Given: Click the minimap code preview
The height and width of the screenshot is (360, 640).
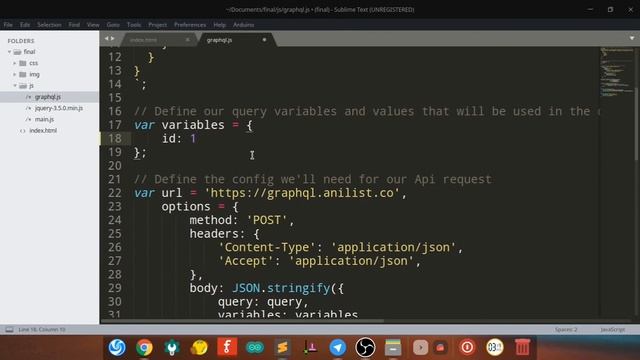Looking at the screenshot, I should coord(616,73).
